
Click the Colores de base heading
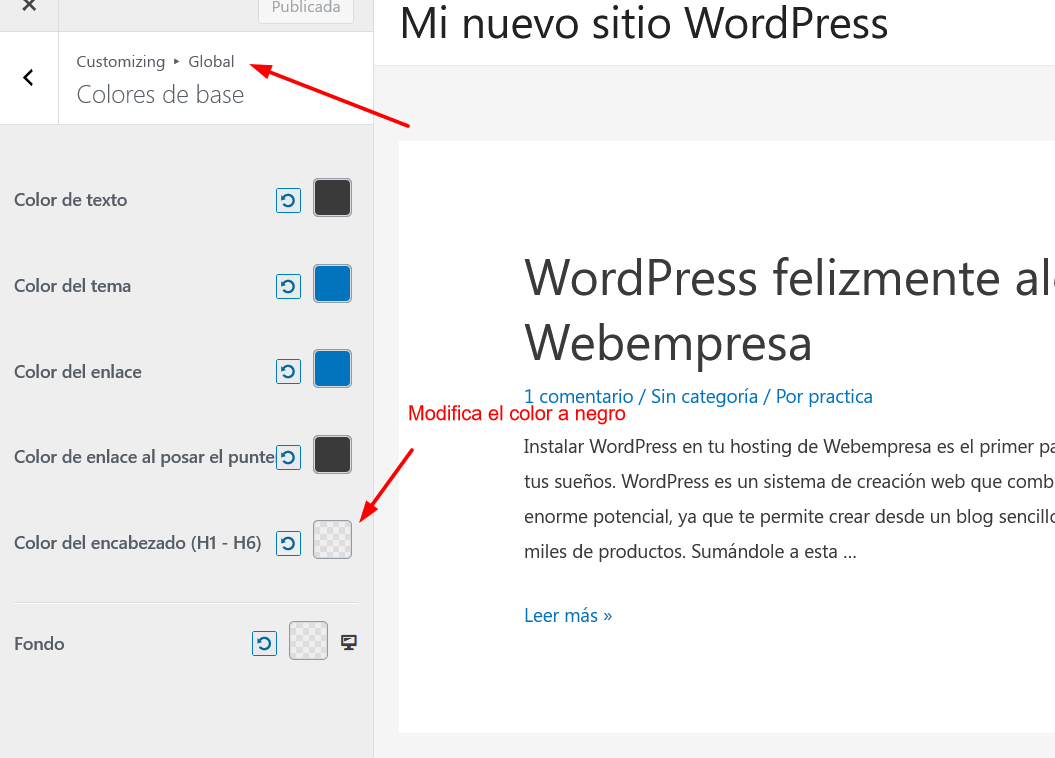[160, 95]
